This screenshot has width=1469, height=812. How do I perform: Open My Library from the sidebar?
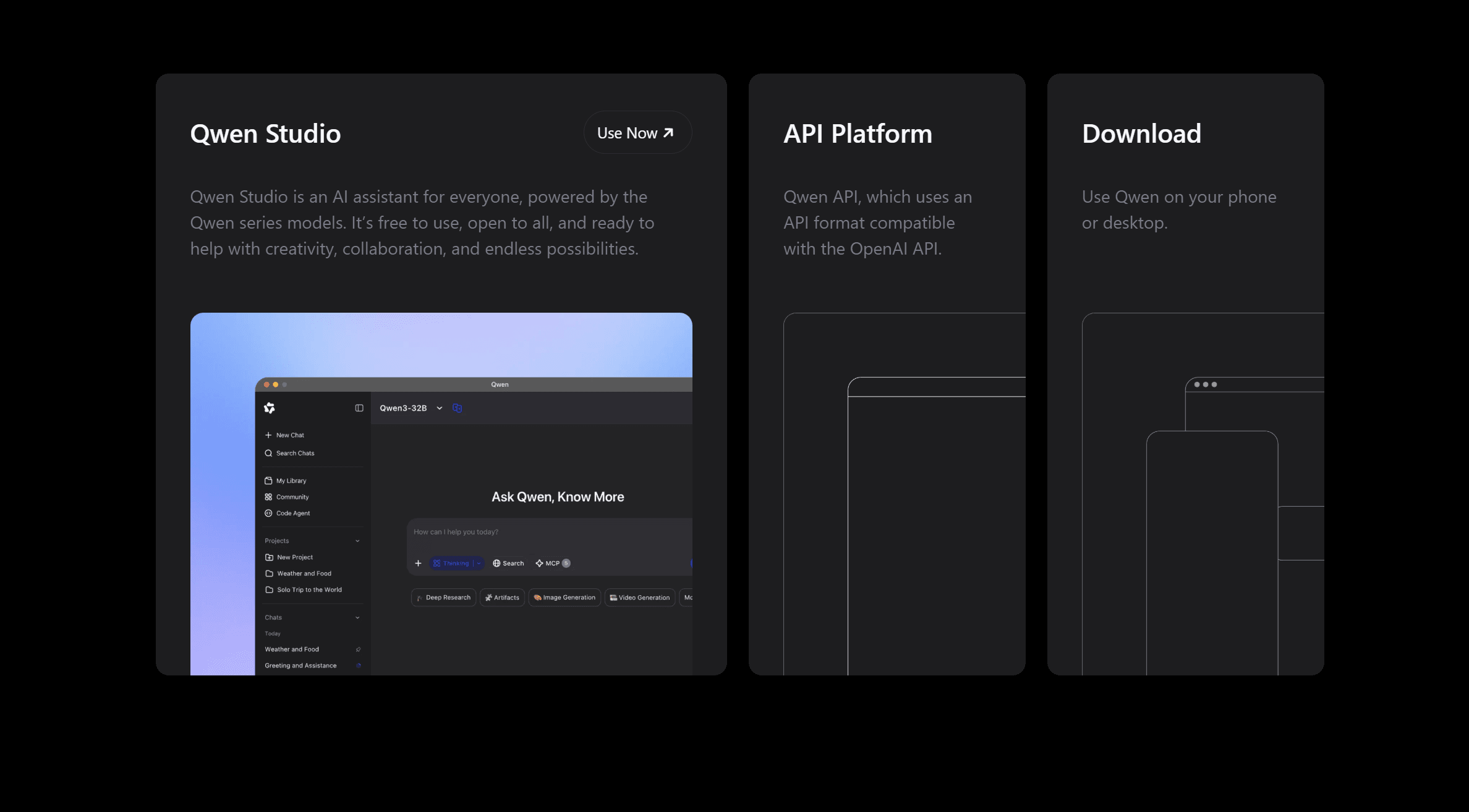(x=286, y=481)
